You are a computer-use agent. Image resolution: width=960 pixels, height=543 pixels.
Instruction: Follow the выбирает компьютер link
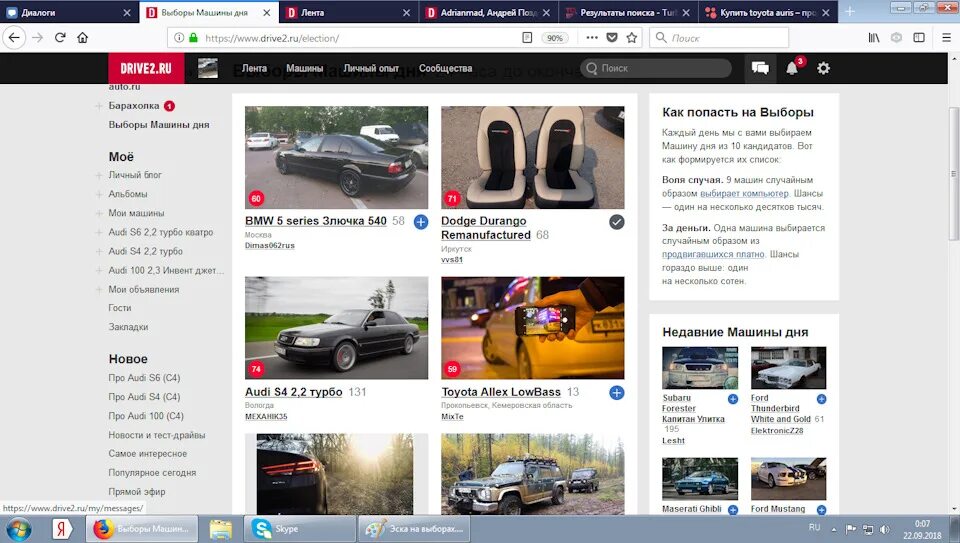[744, 193]
